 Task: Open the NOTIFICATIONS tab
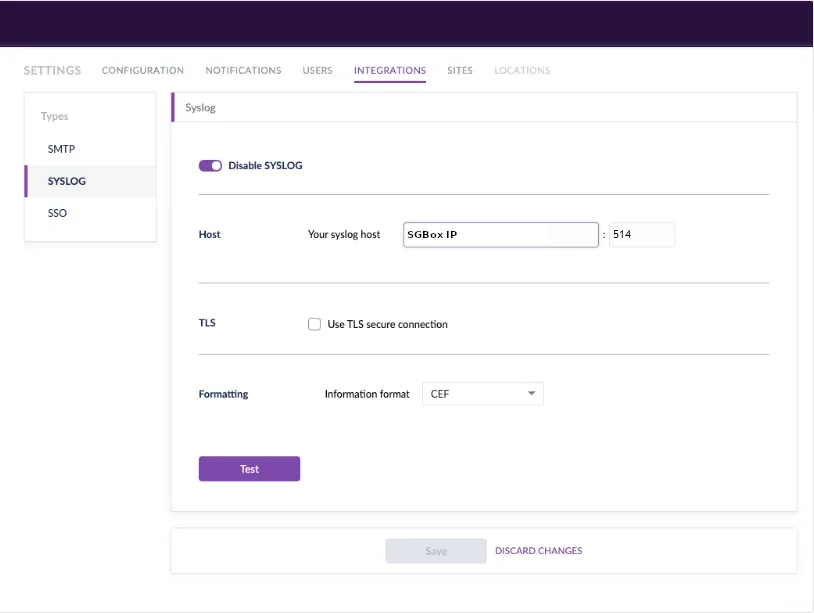[x=243, y=70]
